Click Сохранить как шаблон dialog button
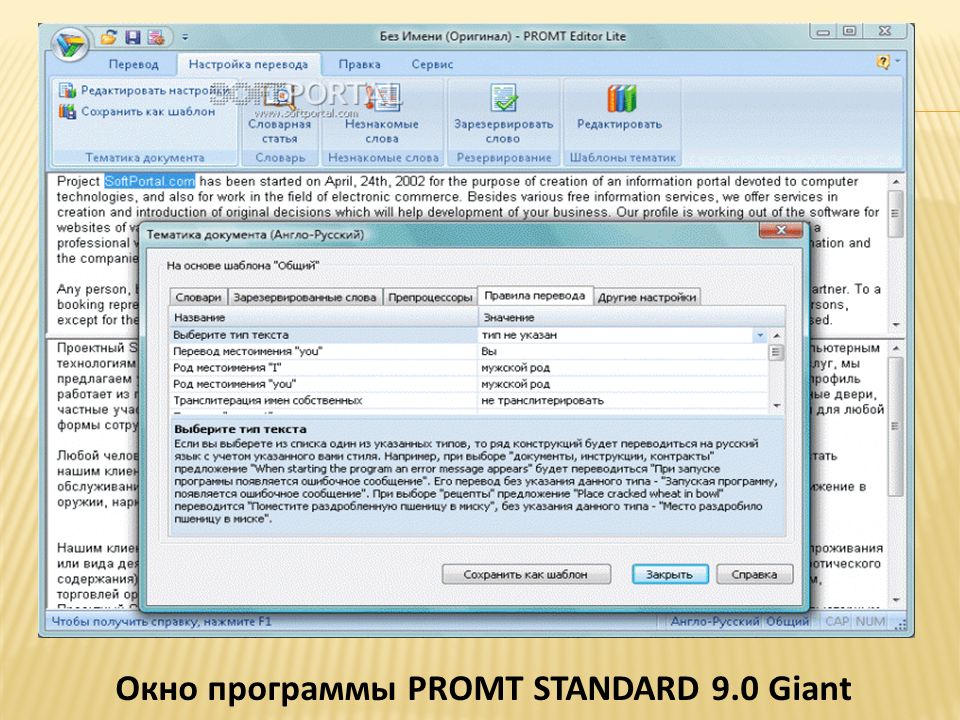 point(526,574)
